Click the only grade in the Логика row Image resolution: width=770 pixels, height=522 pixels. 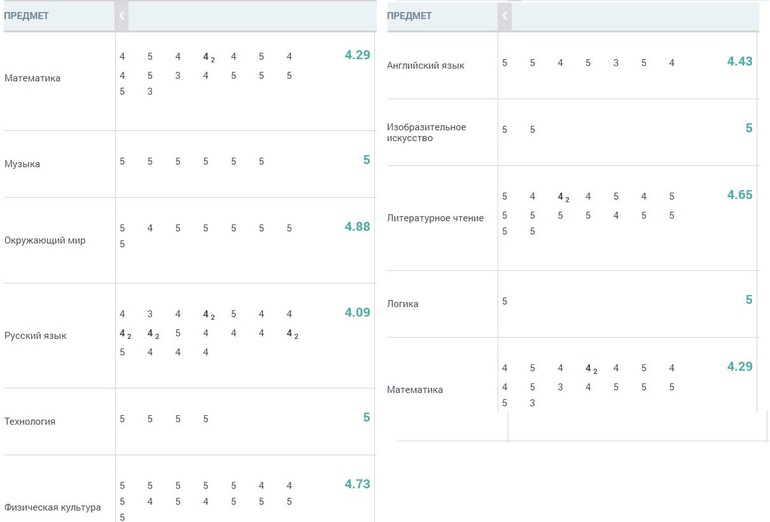505,300
